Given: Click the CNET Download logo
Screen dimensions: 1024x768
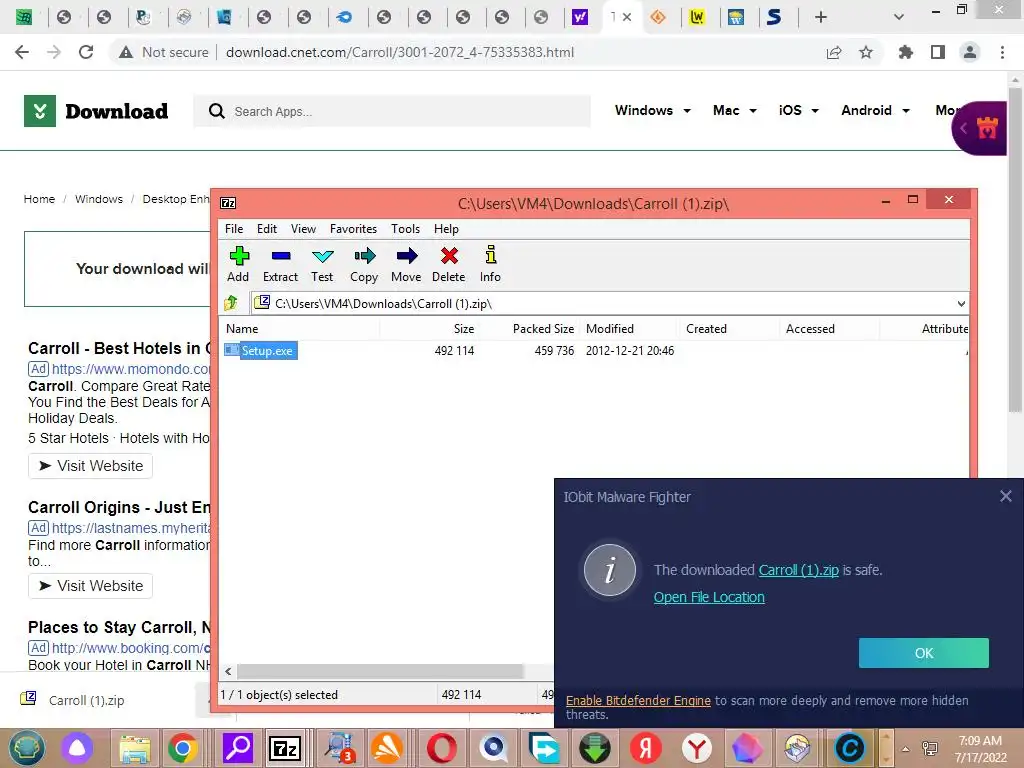Looking at the screenshot, I should click(96, 111).
